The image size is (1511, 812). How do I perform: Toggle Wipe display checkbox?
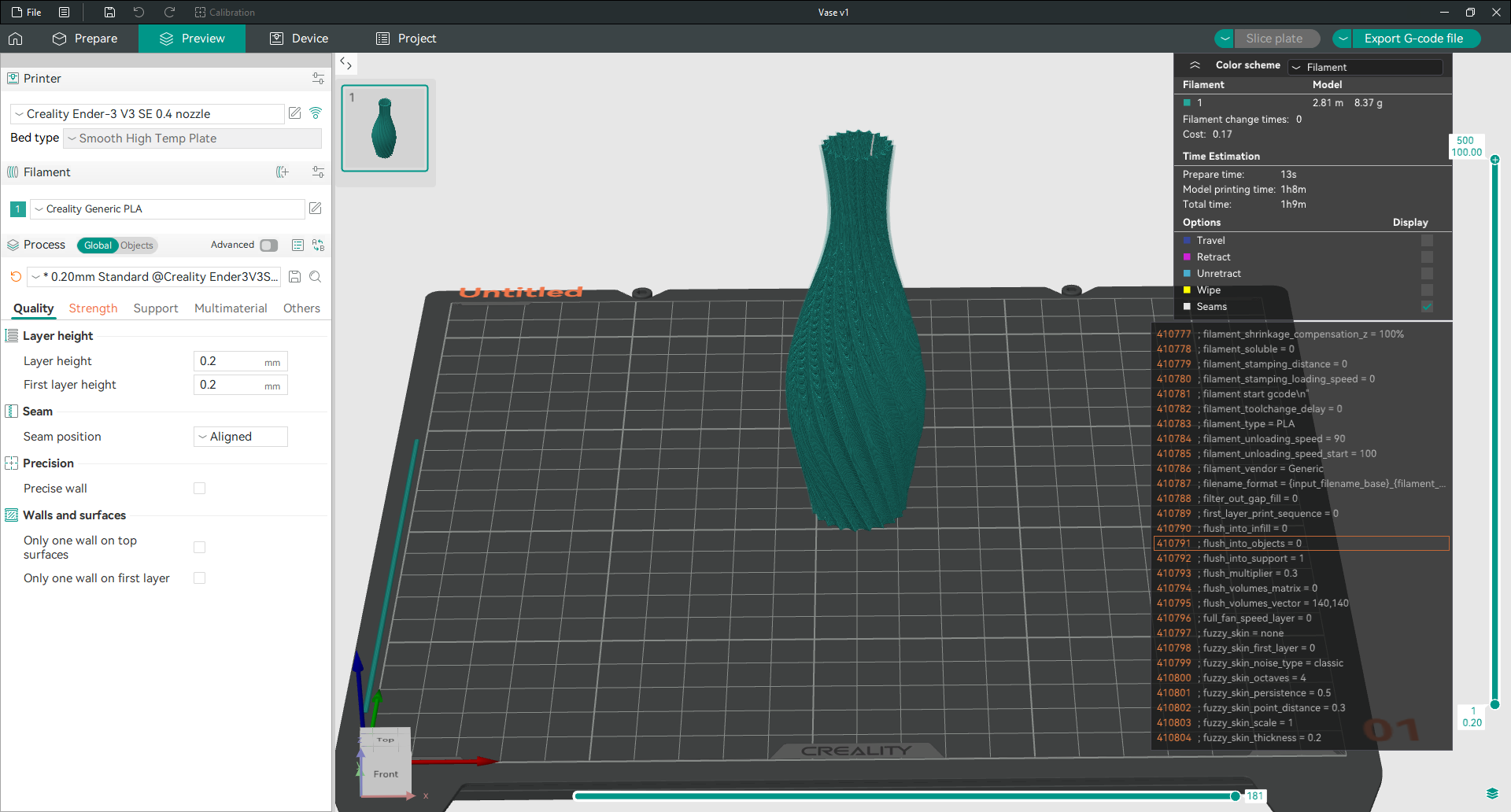tap(1427, 290)
